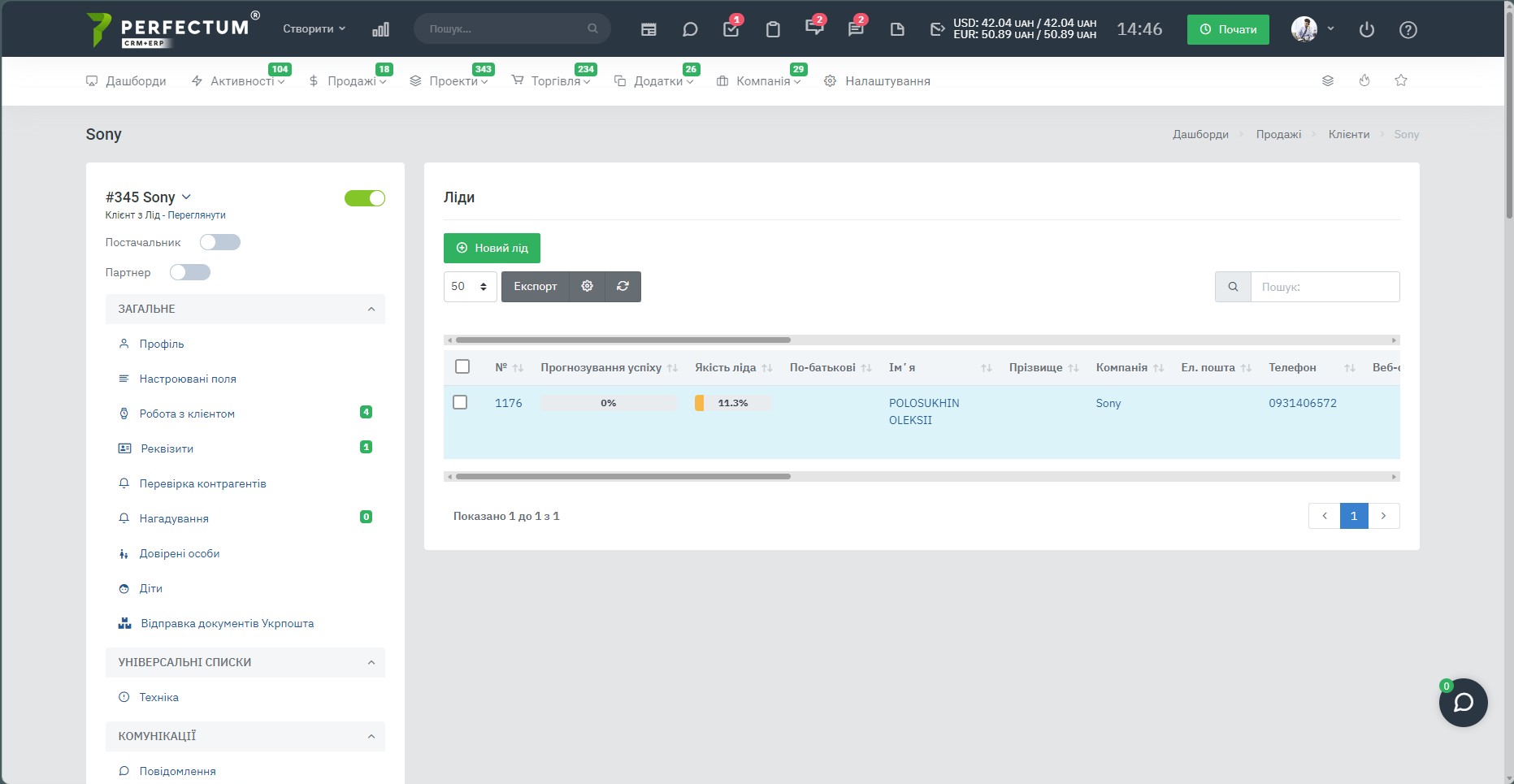Enable the Постачальник switch

(220, 242)
